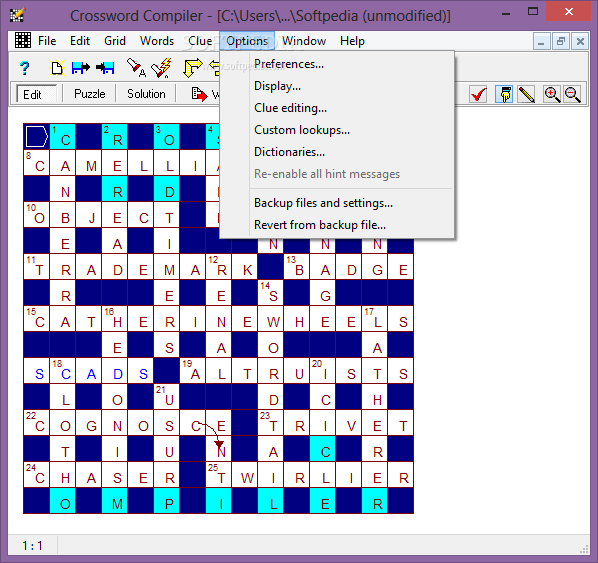This screenshot has width=598, height=563.
Task: Open the Clue menu
Action: point(200,41)
